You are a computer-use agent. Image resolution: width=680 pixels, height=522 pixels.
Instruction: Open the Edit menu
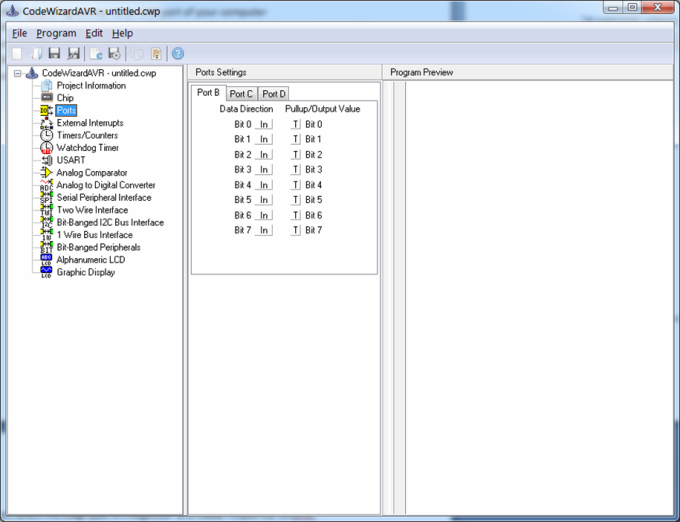(94, 33)
